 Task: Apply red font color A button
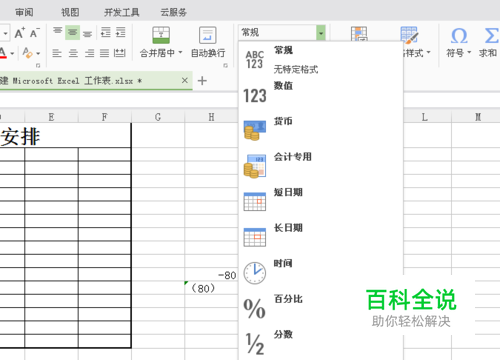coord(3,53)
